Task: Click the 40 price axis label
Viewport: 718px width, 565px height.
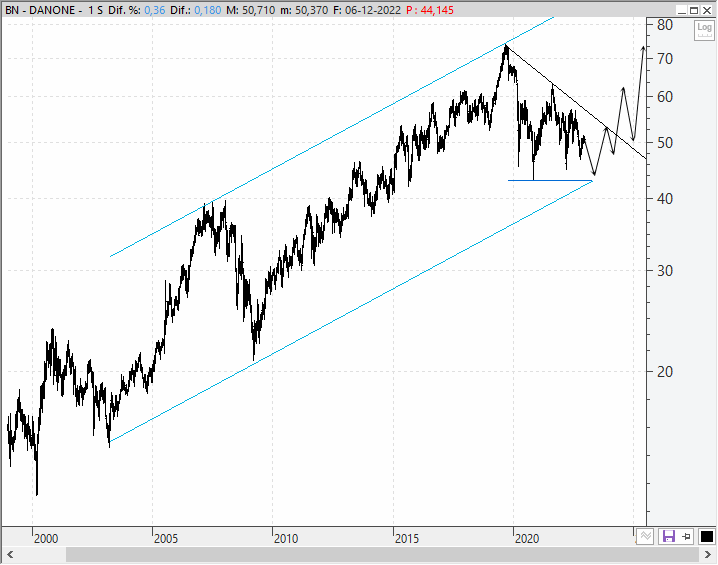Action: click(664, 199)
